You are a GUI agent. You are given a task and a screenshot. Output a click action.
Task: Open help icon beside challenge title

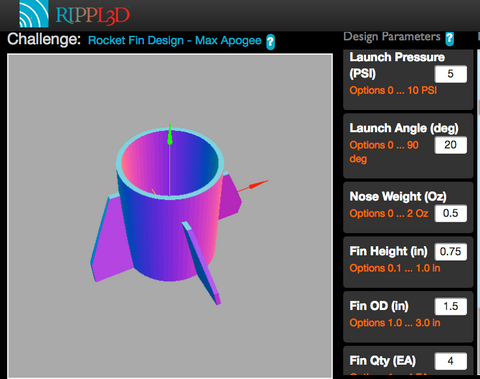coord(271,42)
